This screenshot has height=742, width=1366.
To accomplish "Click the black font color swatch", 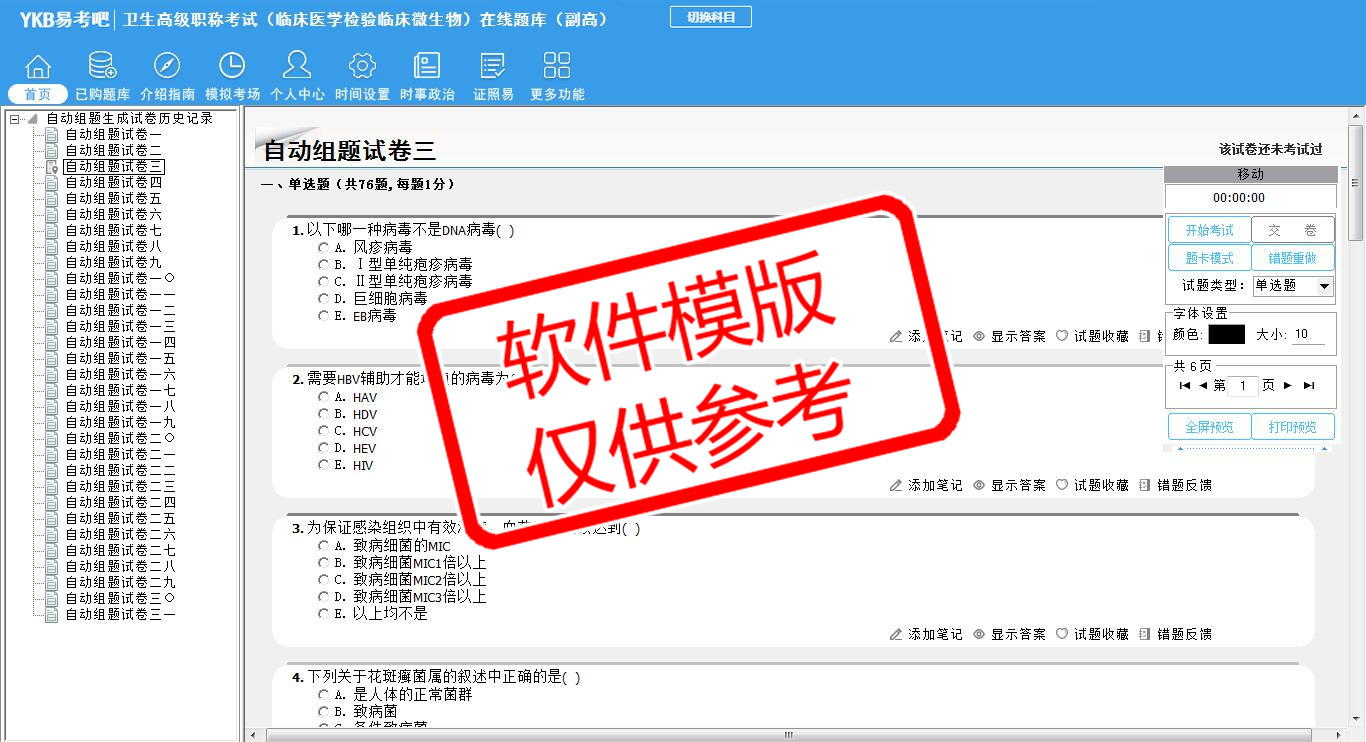I will [1226, 335].
